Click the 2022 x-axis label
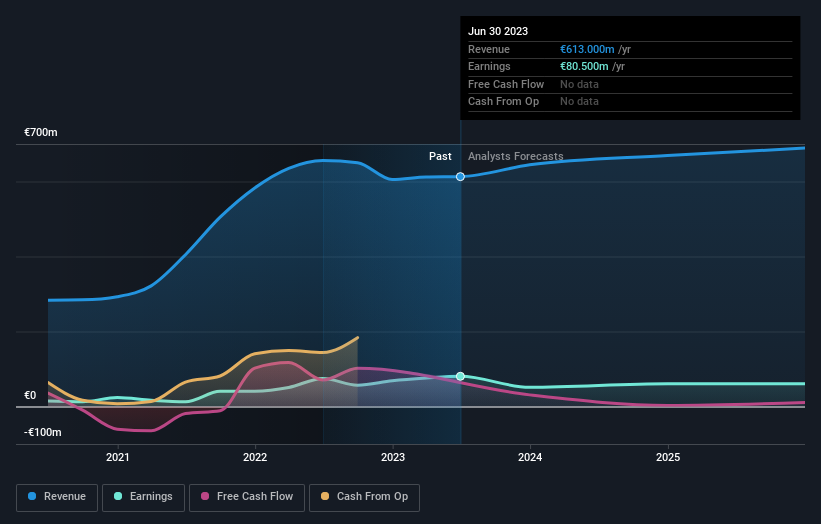This screenshot has height=524, width=821. pyautogui.click(x=255, y=458)
